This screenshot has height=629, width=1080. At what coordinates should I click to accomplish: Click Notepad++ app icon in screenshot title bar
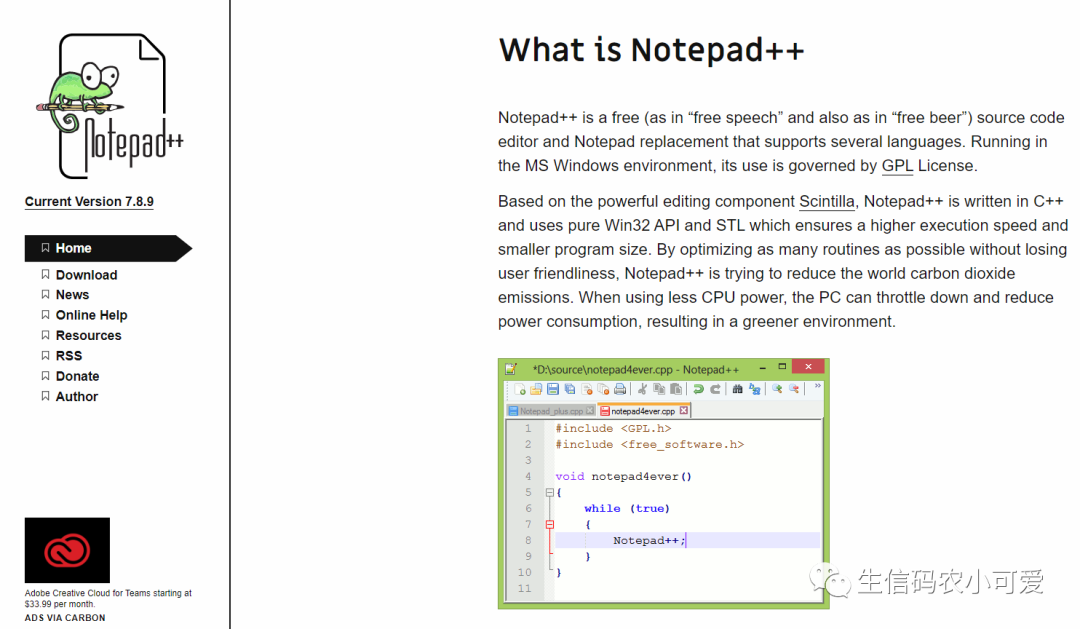pyautogui.click(x=511, y=369)
